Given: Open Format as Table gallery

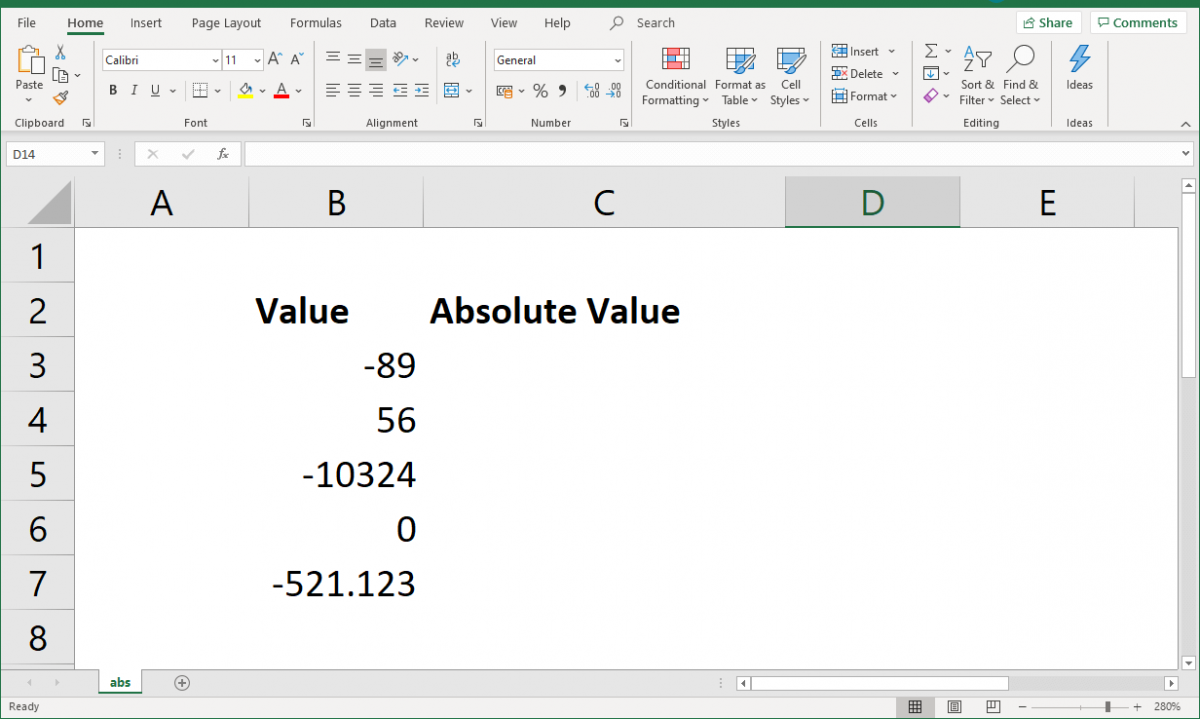Looking at the screenshot, I should (x=740, y=77).
